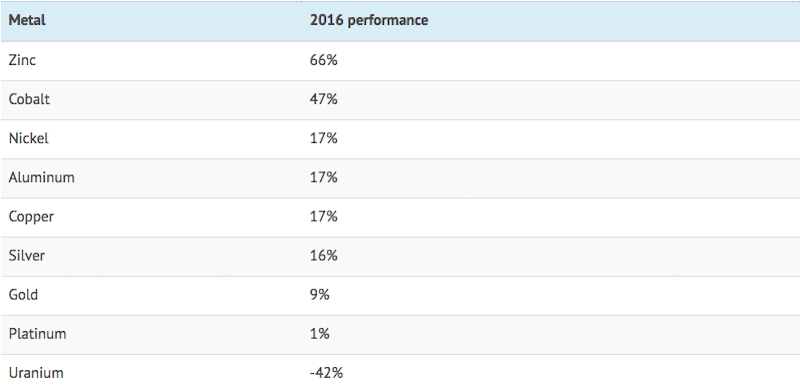Click the Nickel metal cell
Viewport: 800px width, 389px height.
pos(29,138)
